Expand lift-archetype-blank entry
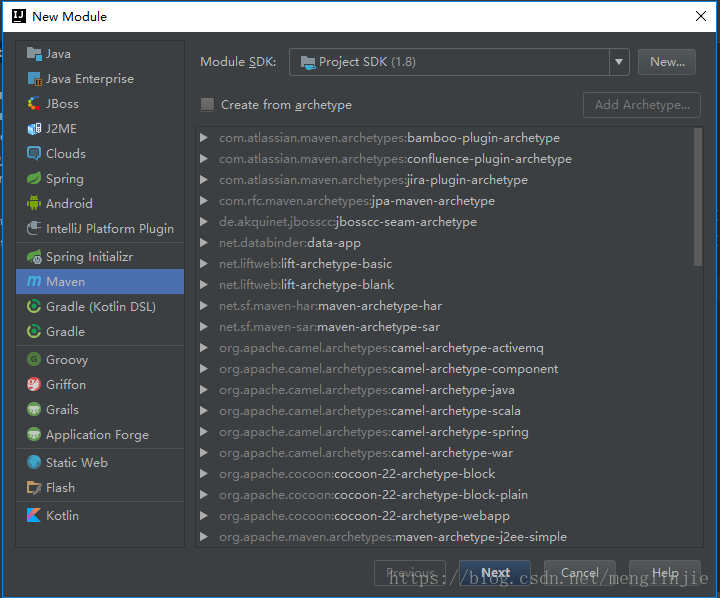 click(204, 285)
